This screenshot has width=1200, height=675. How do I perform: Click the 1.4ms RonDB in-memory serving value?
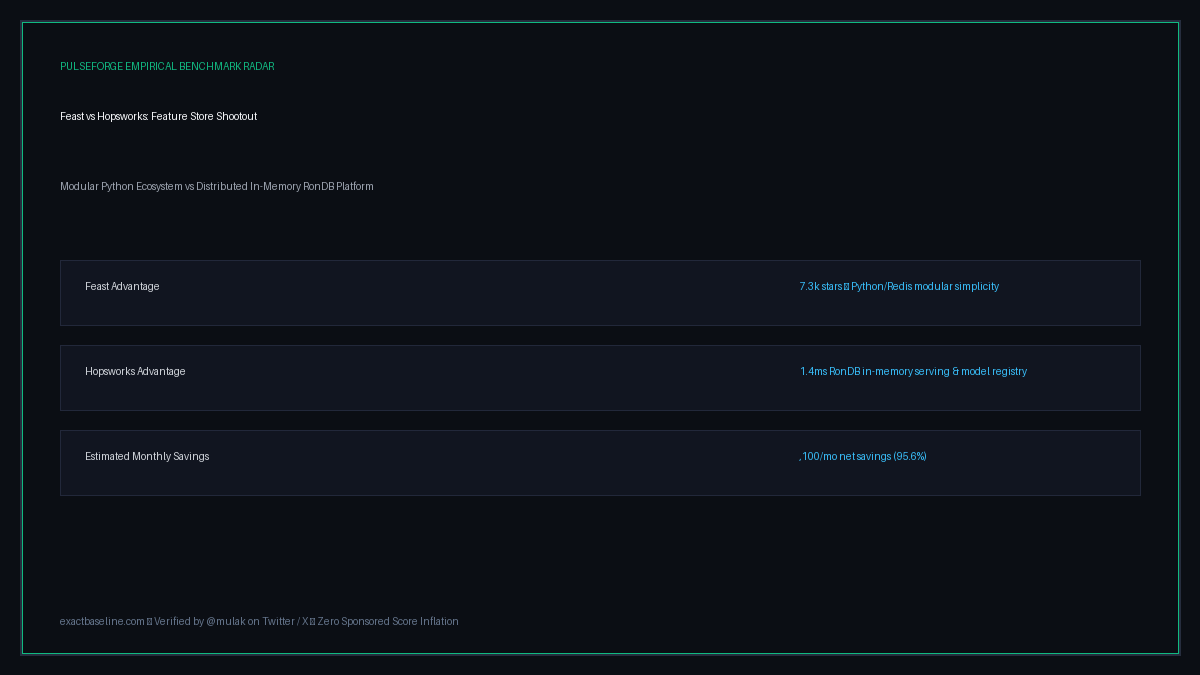(913, 371)
